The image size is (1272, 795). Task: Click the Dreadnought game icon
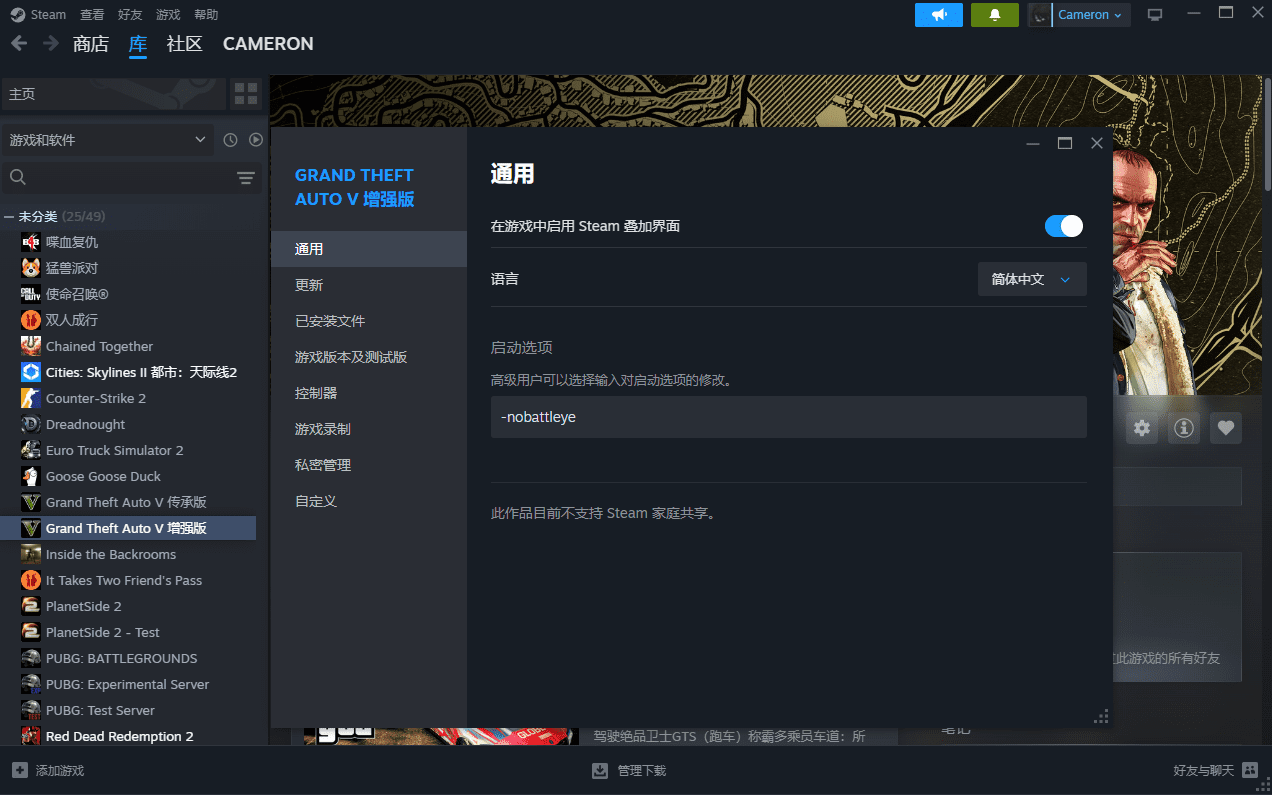(30, 424)
